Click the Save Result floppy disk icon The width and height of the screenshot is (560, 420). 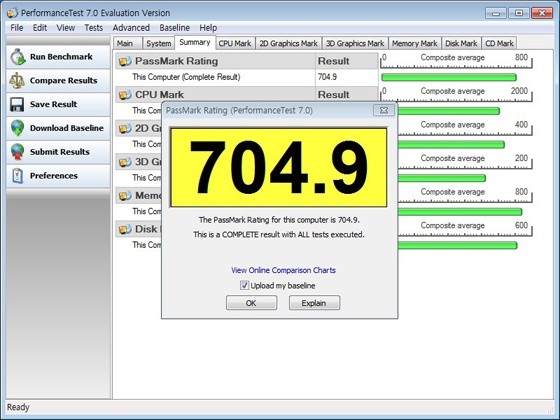pyautogui.click(x=17, y=105)
